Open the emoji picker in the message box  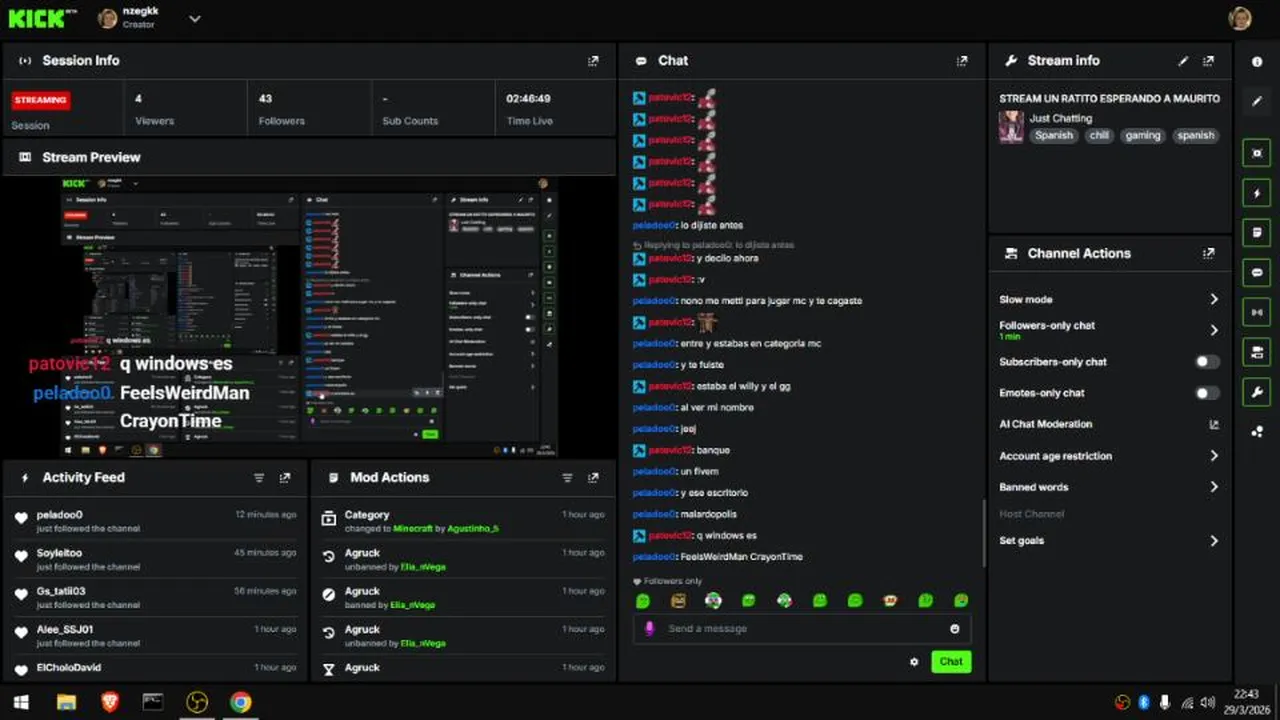pos(954,629)
